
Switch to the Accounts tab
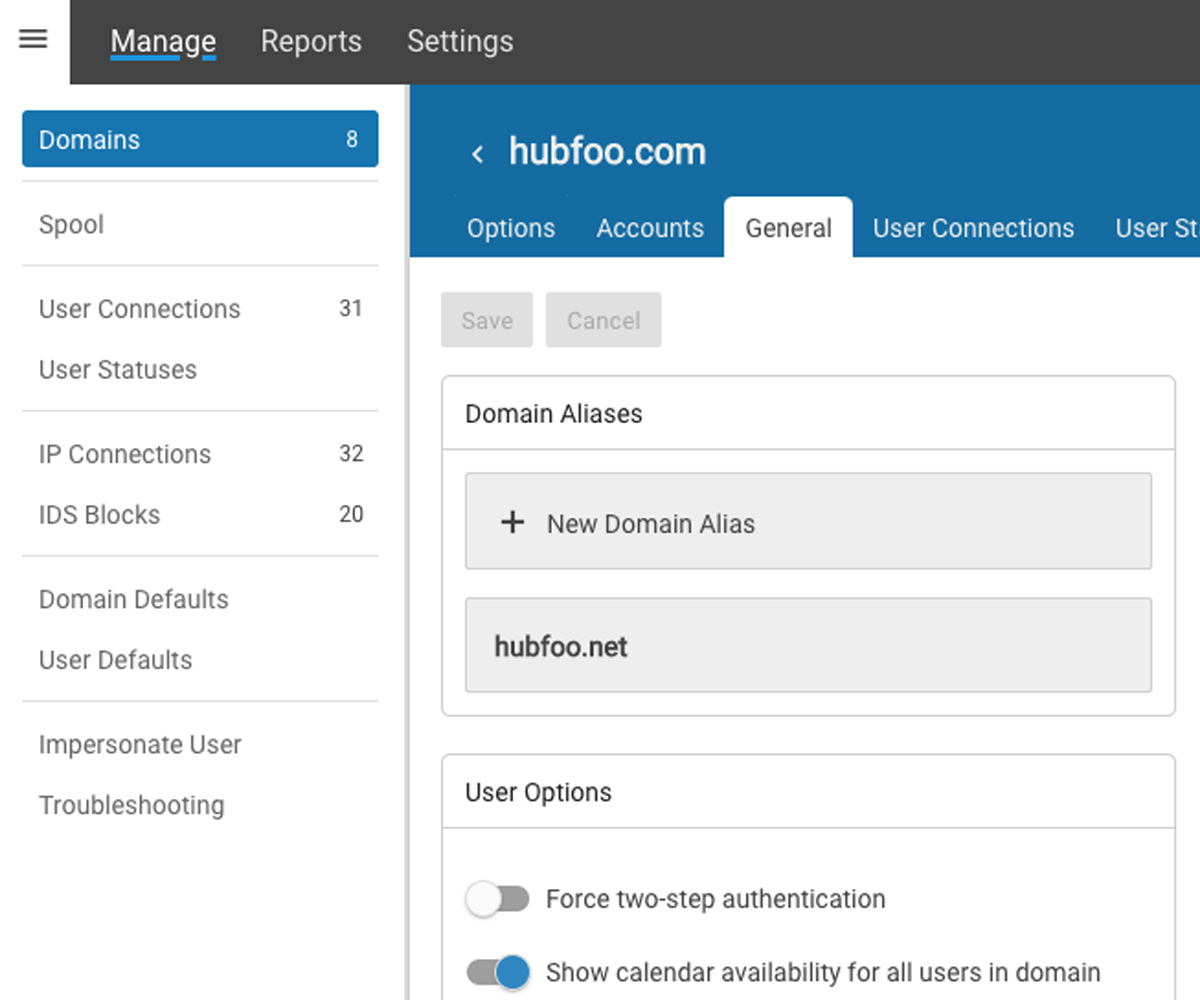[x=650, y=228]
